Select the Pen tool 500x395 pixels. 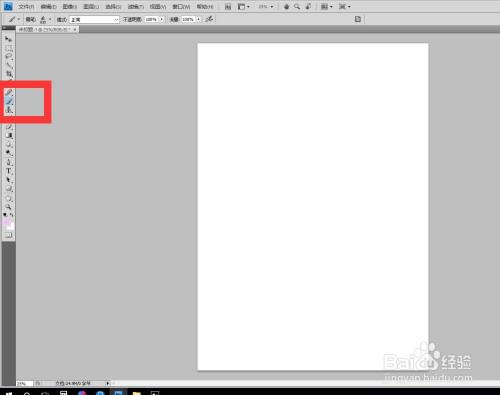pyautogui.click(x=9, y=162)
